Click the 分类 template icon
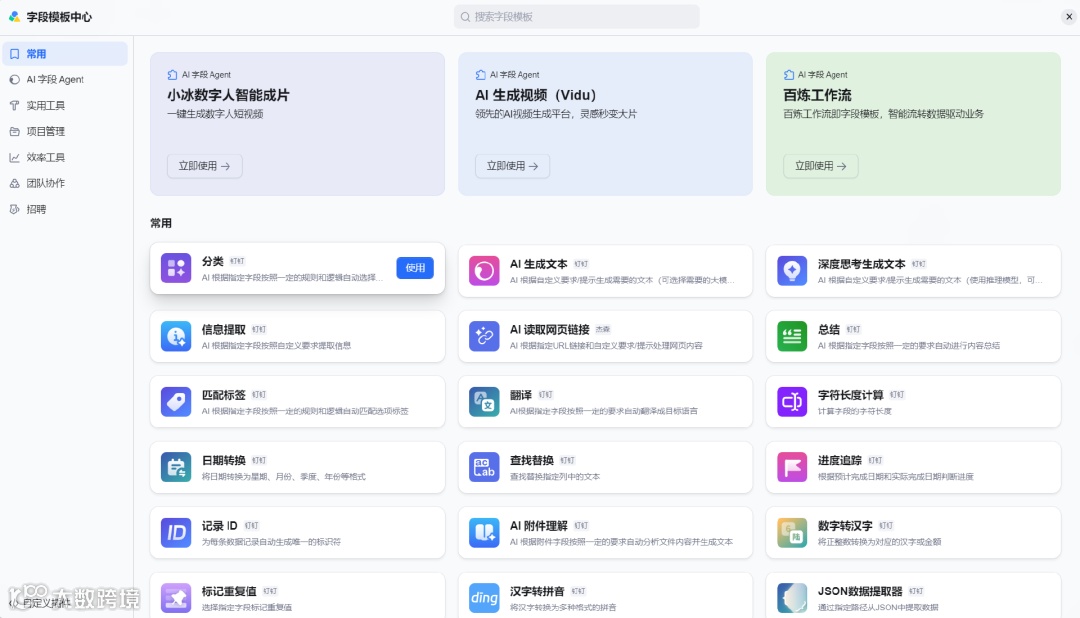Viewport: 1080px width, 618px height. click(x=176, y=268)
